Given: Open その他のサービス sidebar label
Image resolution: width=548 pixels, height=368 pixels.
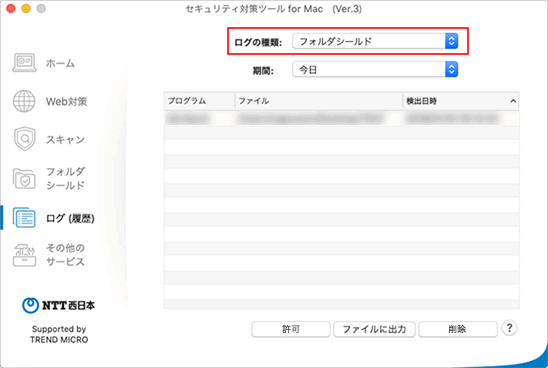Looking at the screenshot, I should [65, 255].
